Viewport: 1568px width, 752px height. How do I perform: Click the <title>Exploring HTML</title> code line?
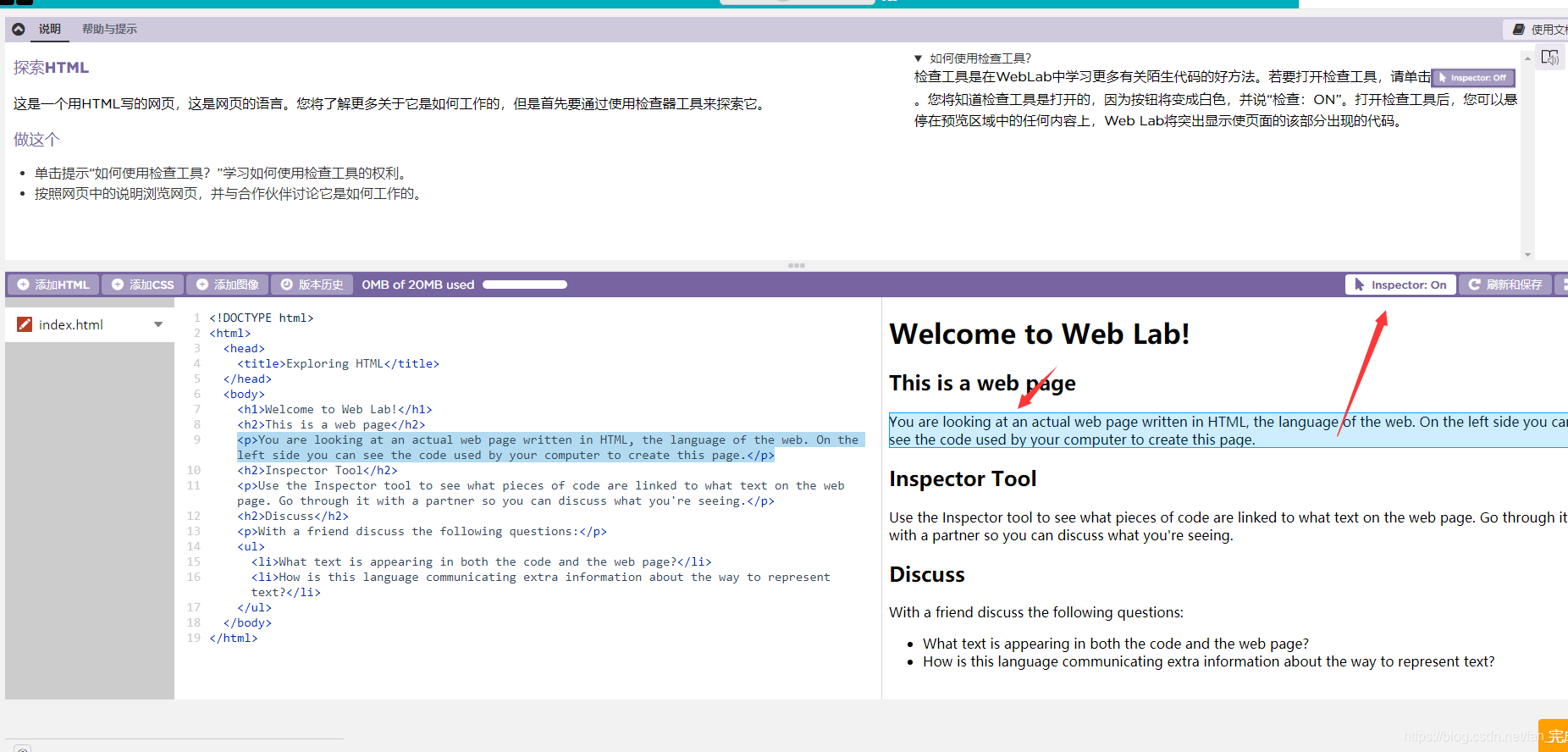338,363
